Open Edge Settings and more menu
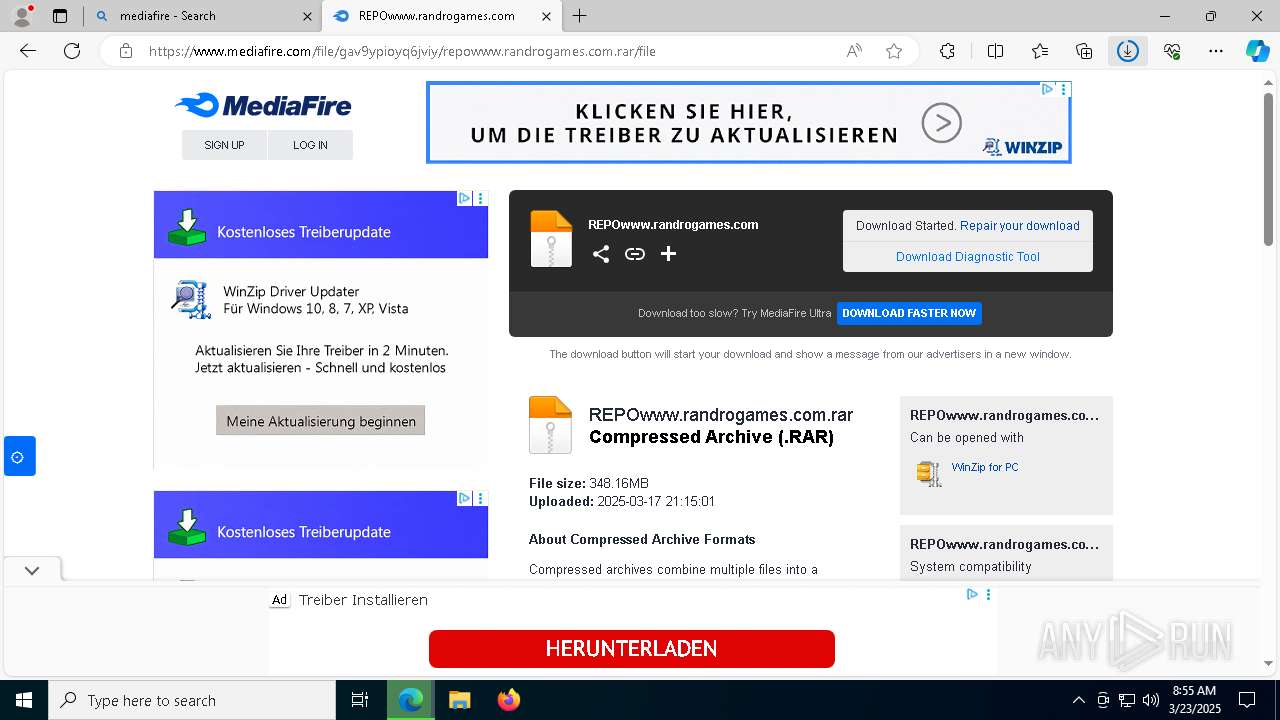This screenshot has width=1280, height=720. click(x=1216, y=51)
